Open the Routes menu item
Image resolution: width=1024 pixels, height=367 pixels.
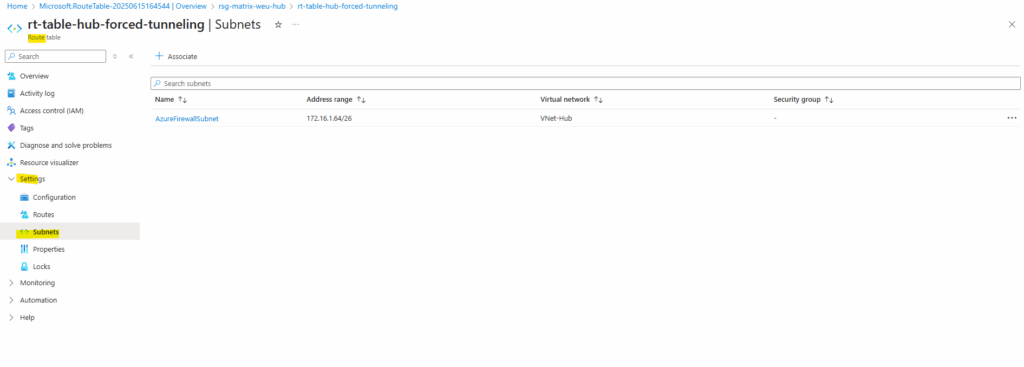(x=43, y=214)
